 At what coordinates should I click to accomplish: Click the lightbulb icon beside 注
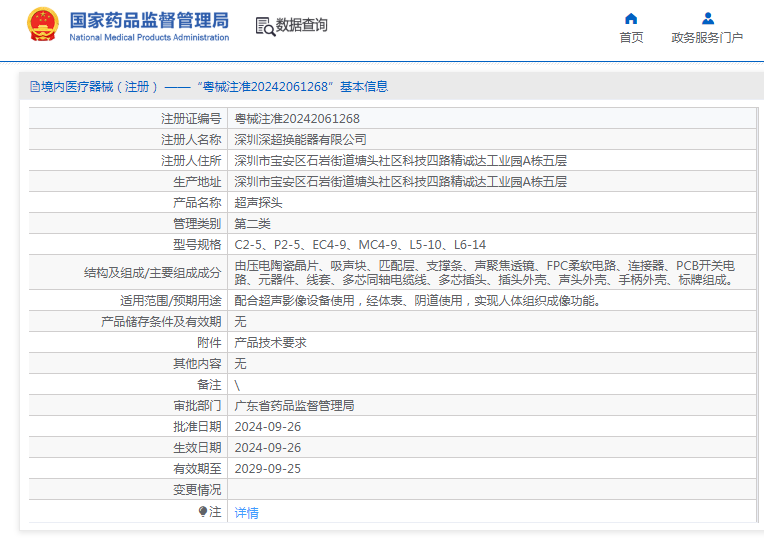(x=203, y=511)
